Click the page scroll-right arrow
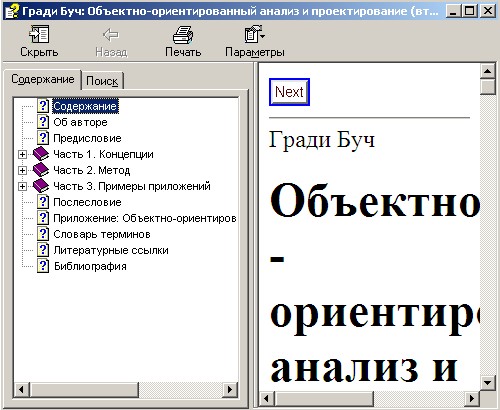The width and height of the screenshot is (500, 410). pyautogui.click(x=472, y=398)
